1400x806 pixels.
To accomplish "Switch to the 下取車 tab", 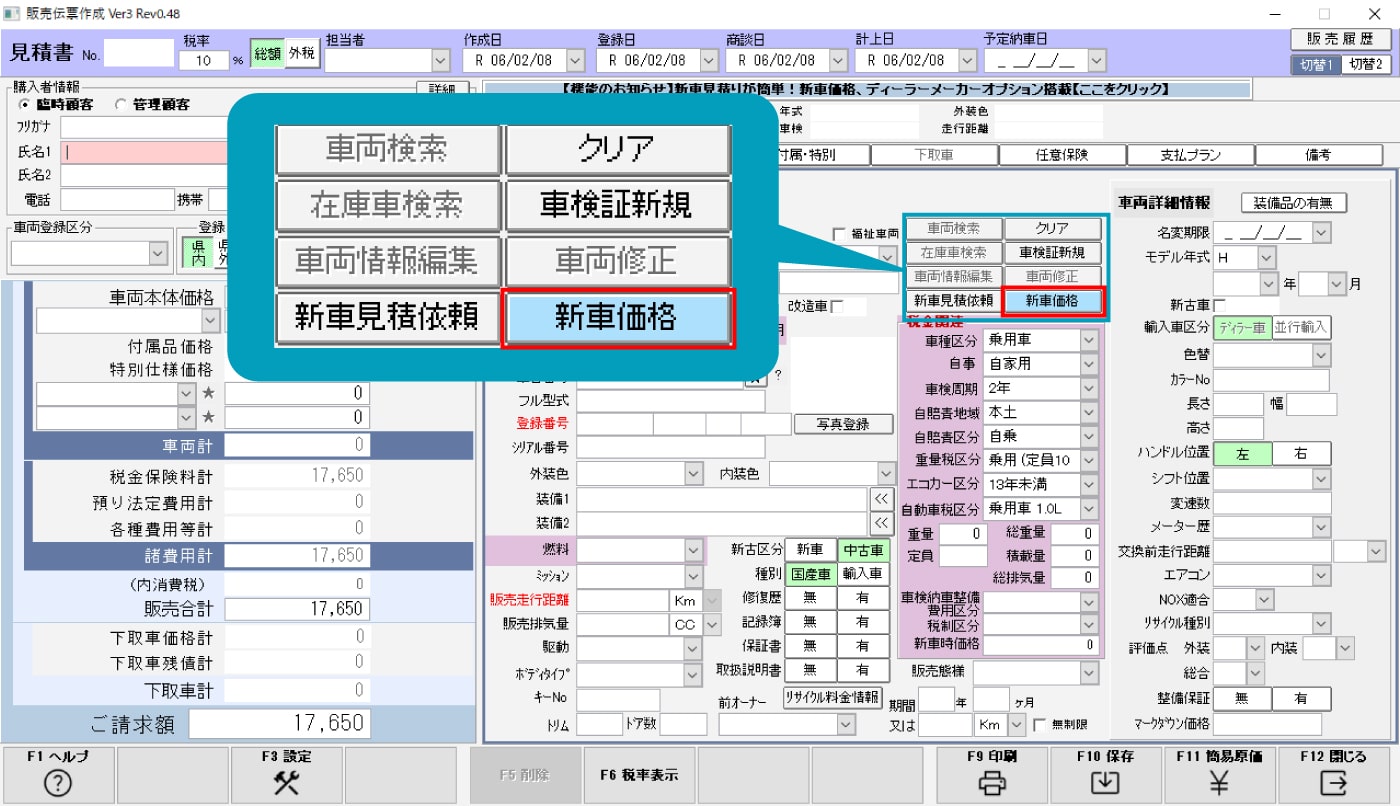I will coord(934,155).
